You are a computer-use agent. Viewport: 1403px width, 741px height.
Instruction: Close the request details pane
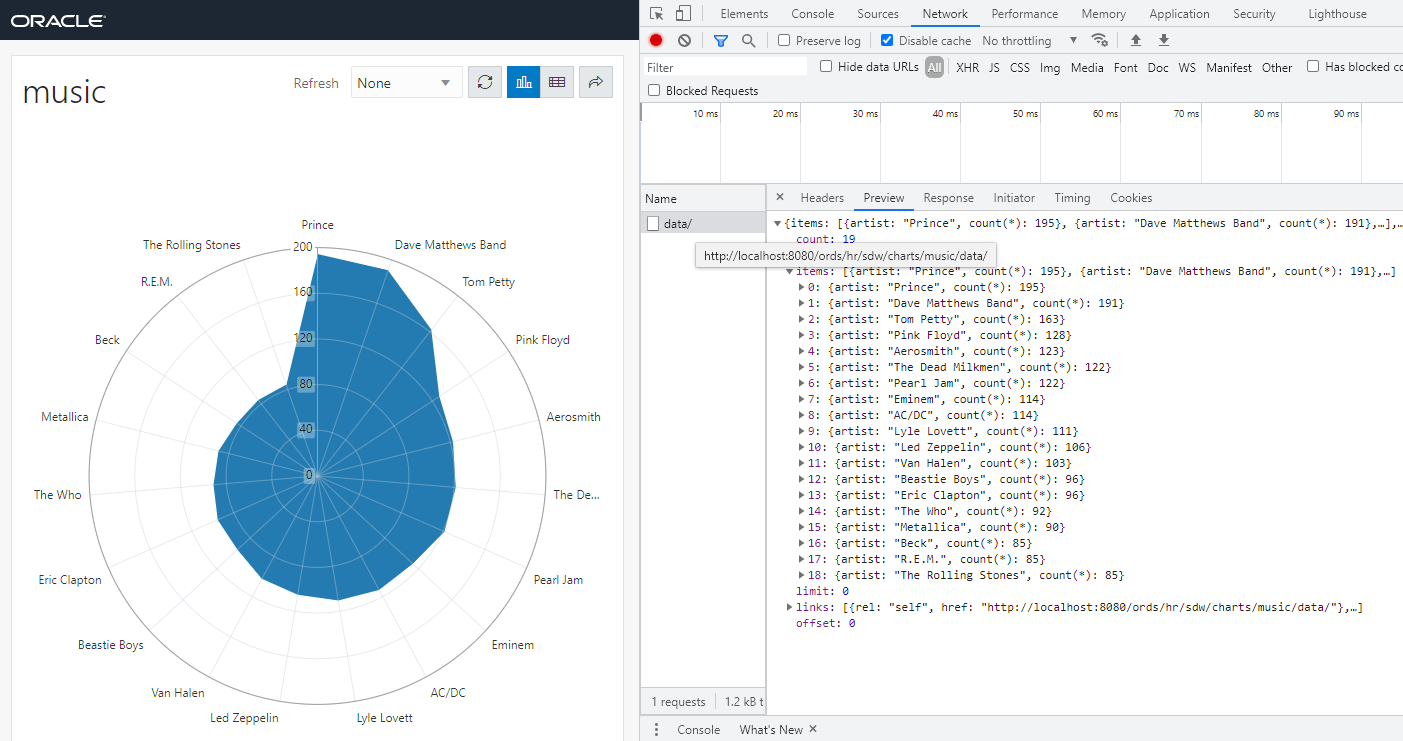(x=780, y=198)
